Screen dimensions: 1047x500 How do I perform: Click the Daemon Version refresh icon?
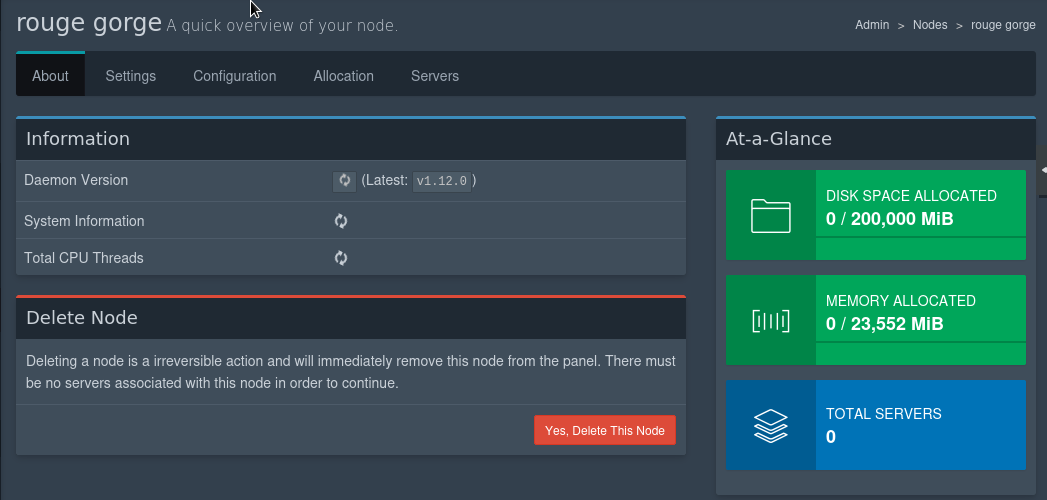(x=344, y=181)
